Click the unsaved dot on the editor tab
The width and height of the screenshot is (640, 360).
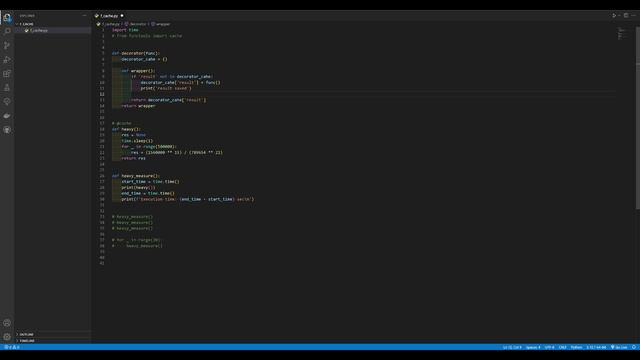click(x=122, y=16)
